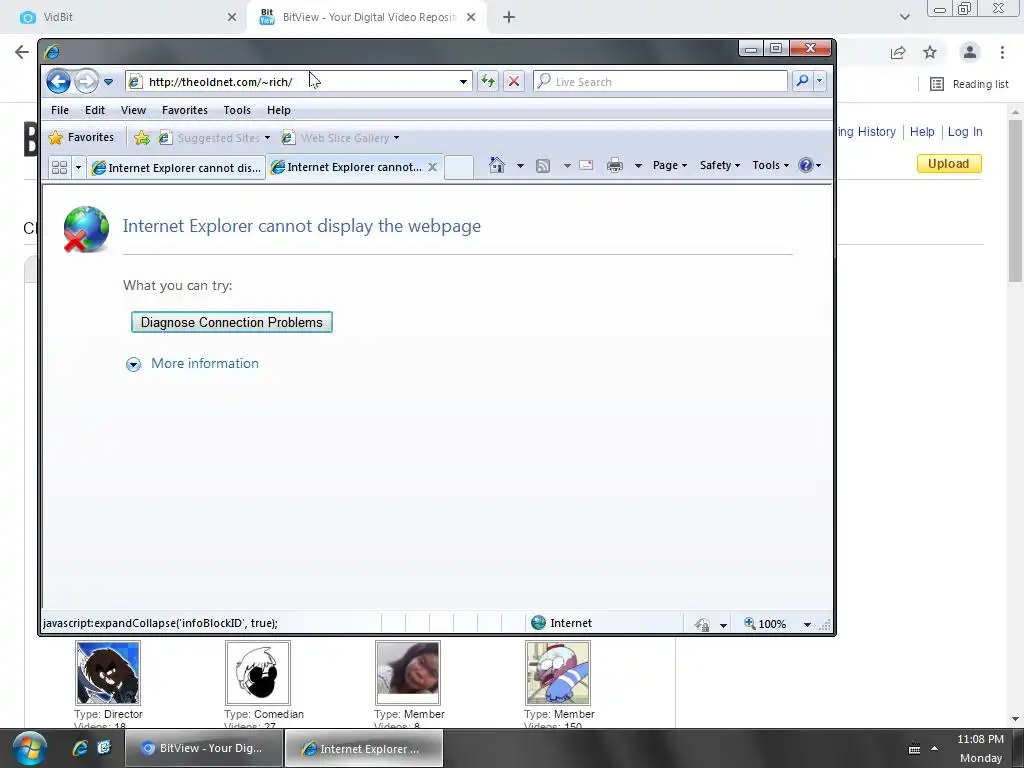Screen dimensions: 1024x768
Task: Open the Favorites menu in the menu bar
Action: coord(185,110)
